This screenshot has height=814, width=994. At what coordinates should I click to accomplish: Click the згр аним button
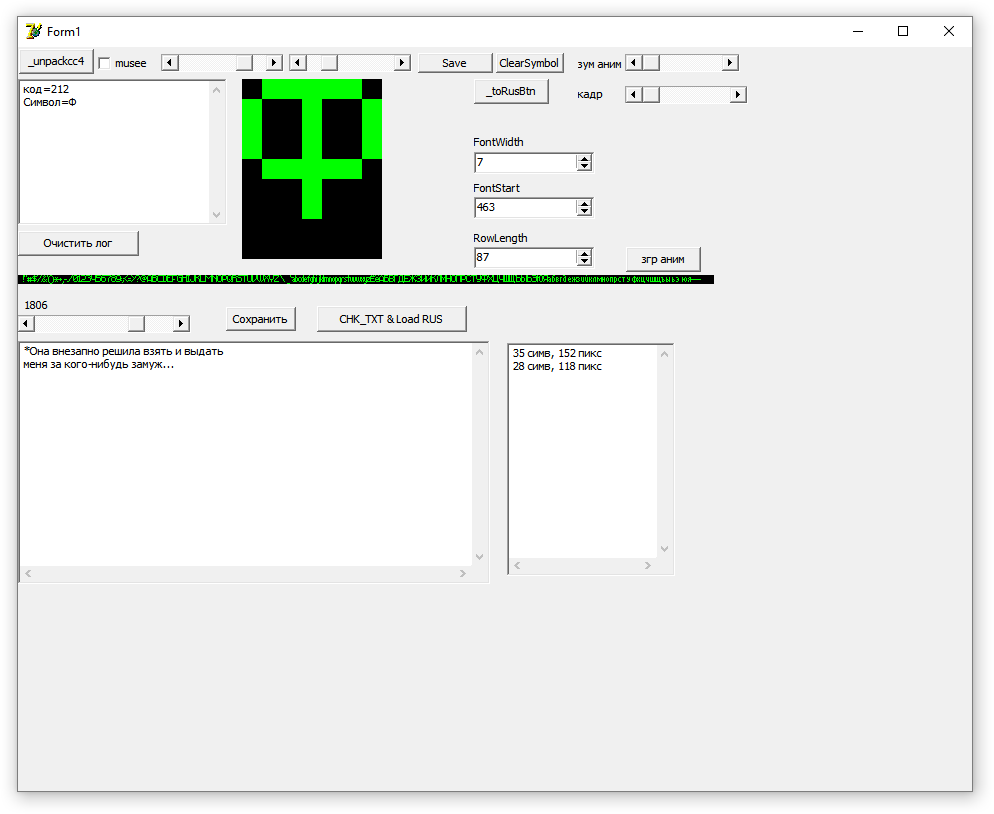[663, 259]
